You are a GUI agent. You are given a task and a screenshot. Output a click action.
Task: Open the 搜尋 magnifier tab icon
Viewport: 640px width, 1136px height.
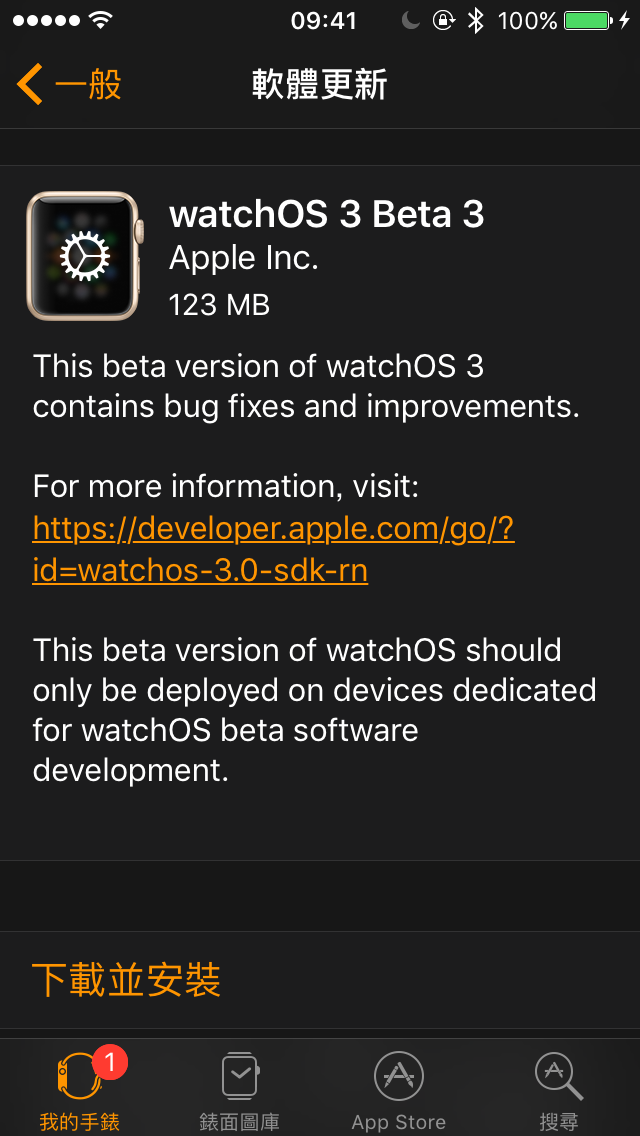558,1076
